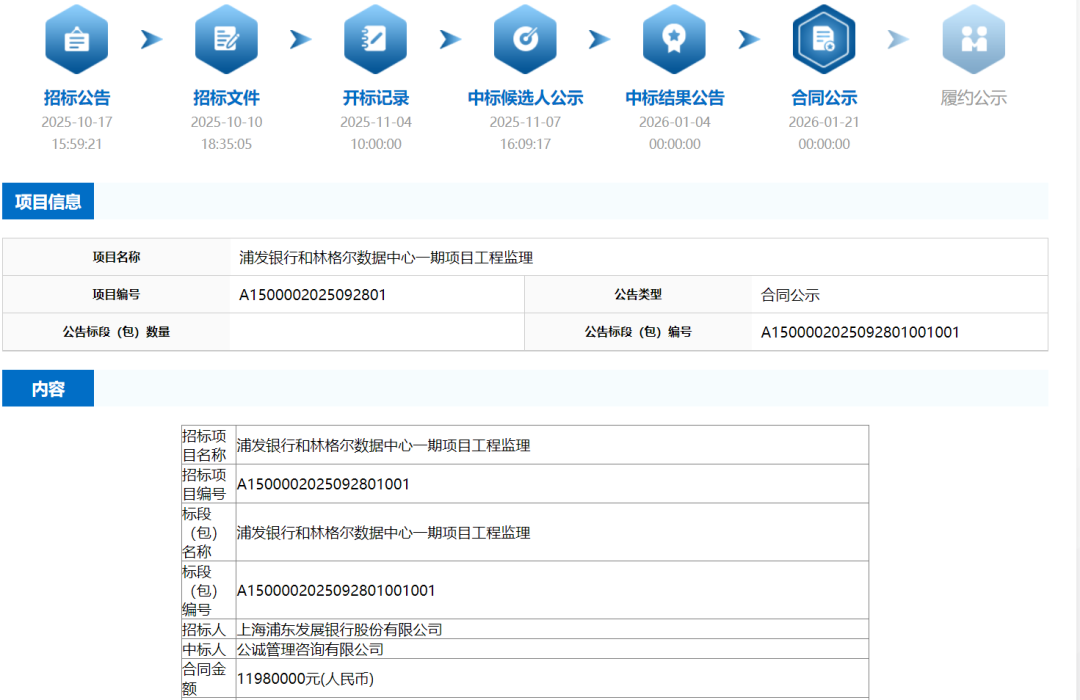The height and width of the screenshot is (700, 1080).
Task: Click the 公告类型 value 合同公示
Action: click(x=790, y=295)
